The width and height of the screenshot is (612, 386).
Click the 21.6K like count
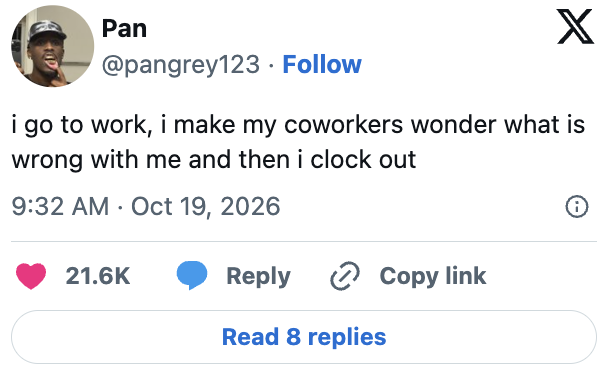coord(98,276)
